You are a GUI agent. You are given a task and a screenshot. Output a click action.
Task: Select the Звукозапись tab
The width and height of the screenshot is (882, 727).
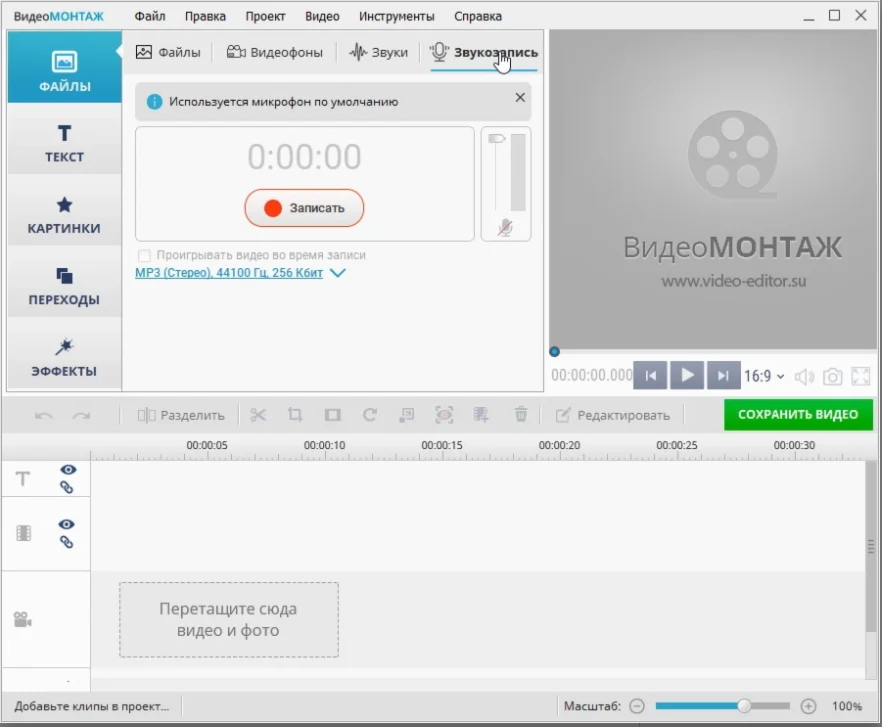484,52
